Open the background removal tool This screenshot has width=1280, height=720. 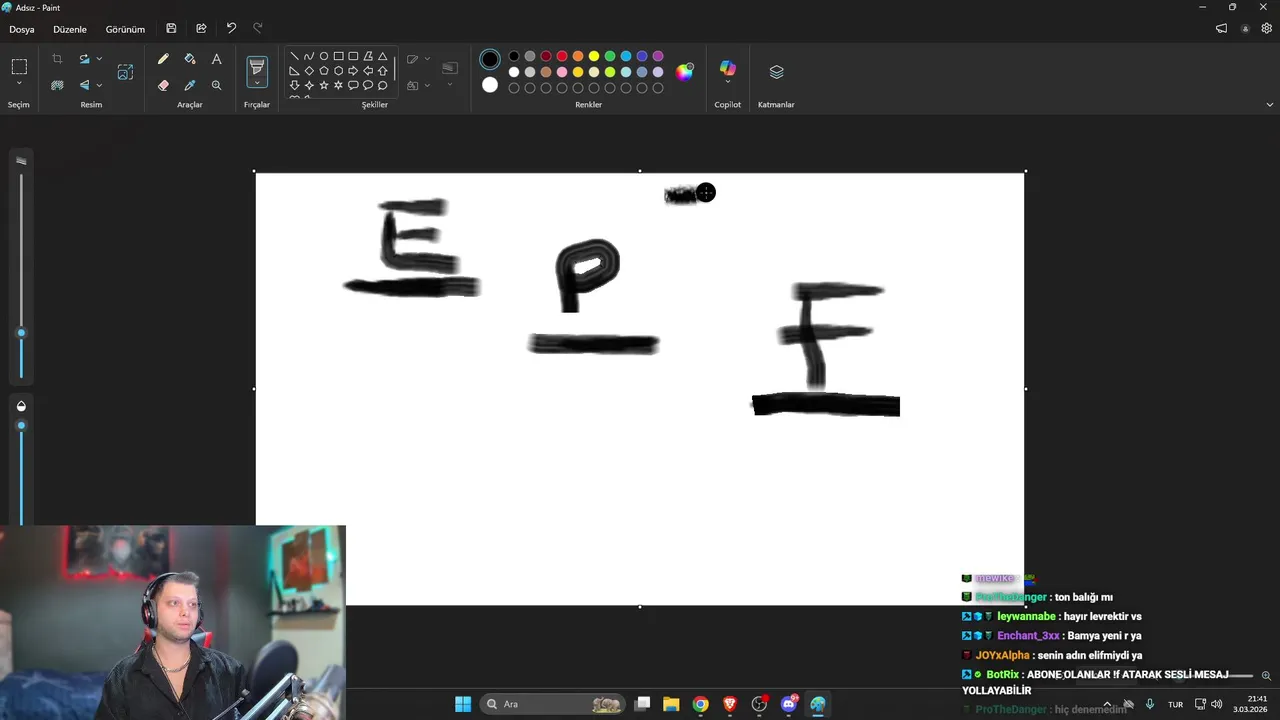(57, 85)
